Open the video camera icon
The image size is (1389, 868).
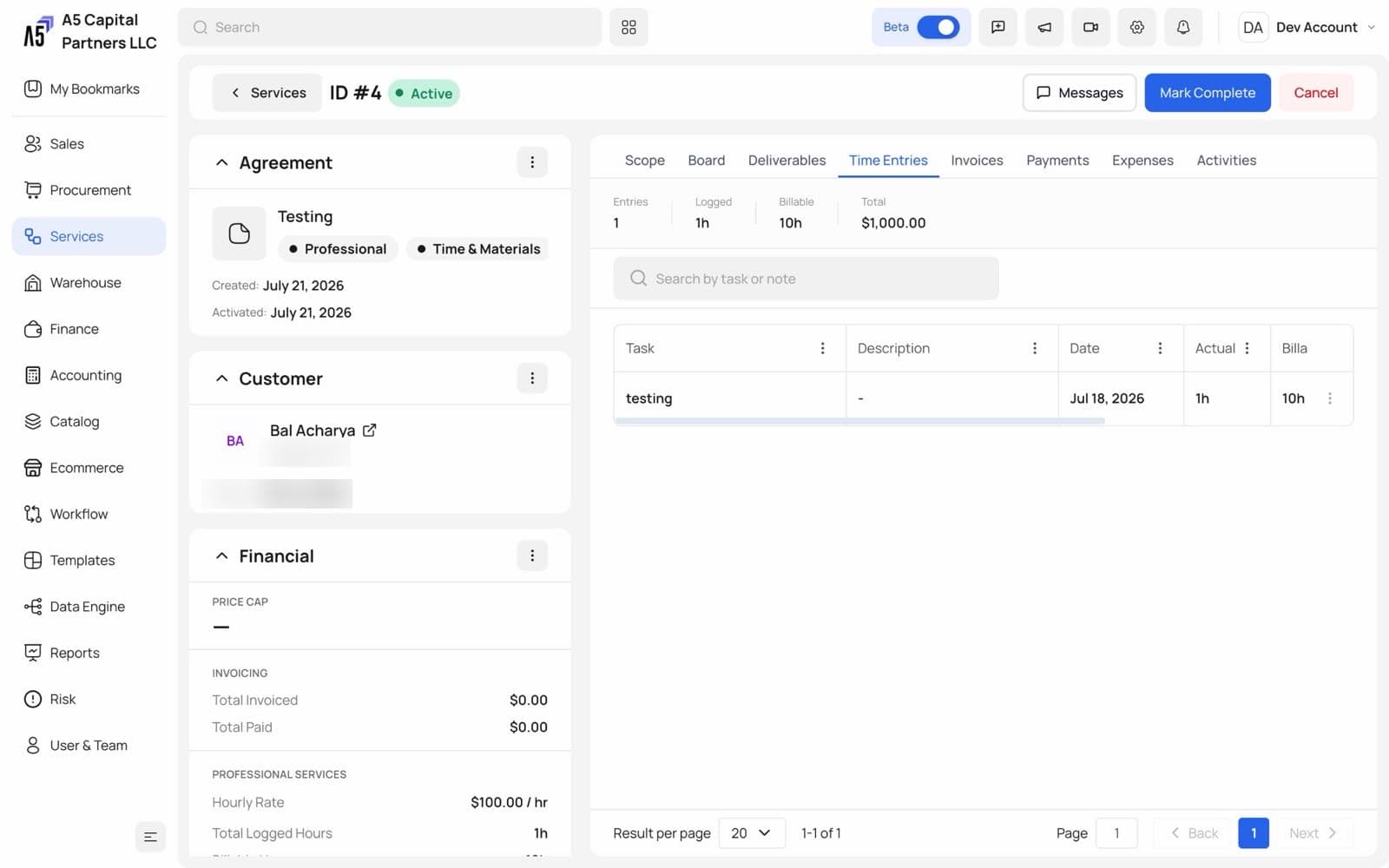pos(1090,27)
